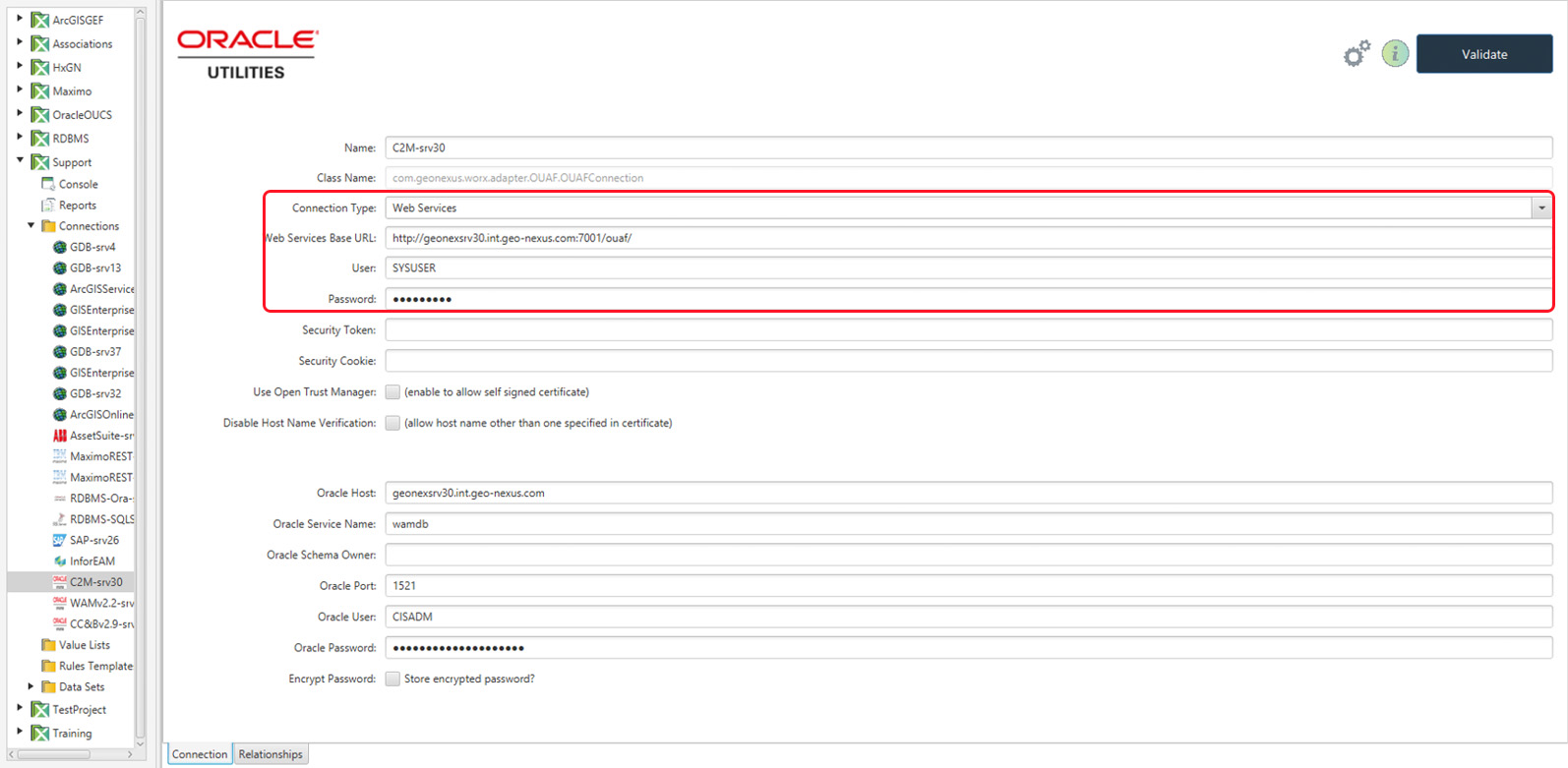
Task: Click the gears settings icon near Validate
Action: 1357,54
